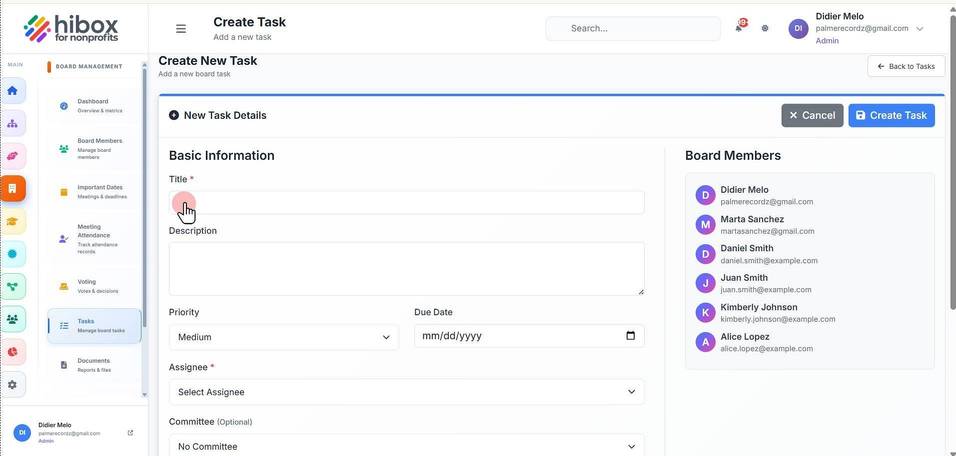
Task: Click daniel.smith@example.com in Board Members
Action: tap(769, 260)
